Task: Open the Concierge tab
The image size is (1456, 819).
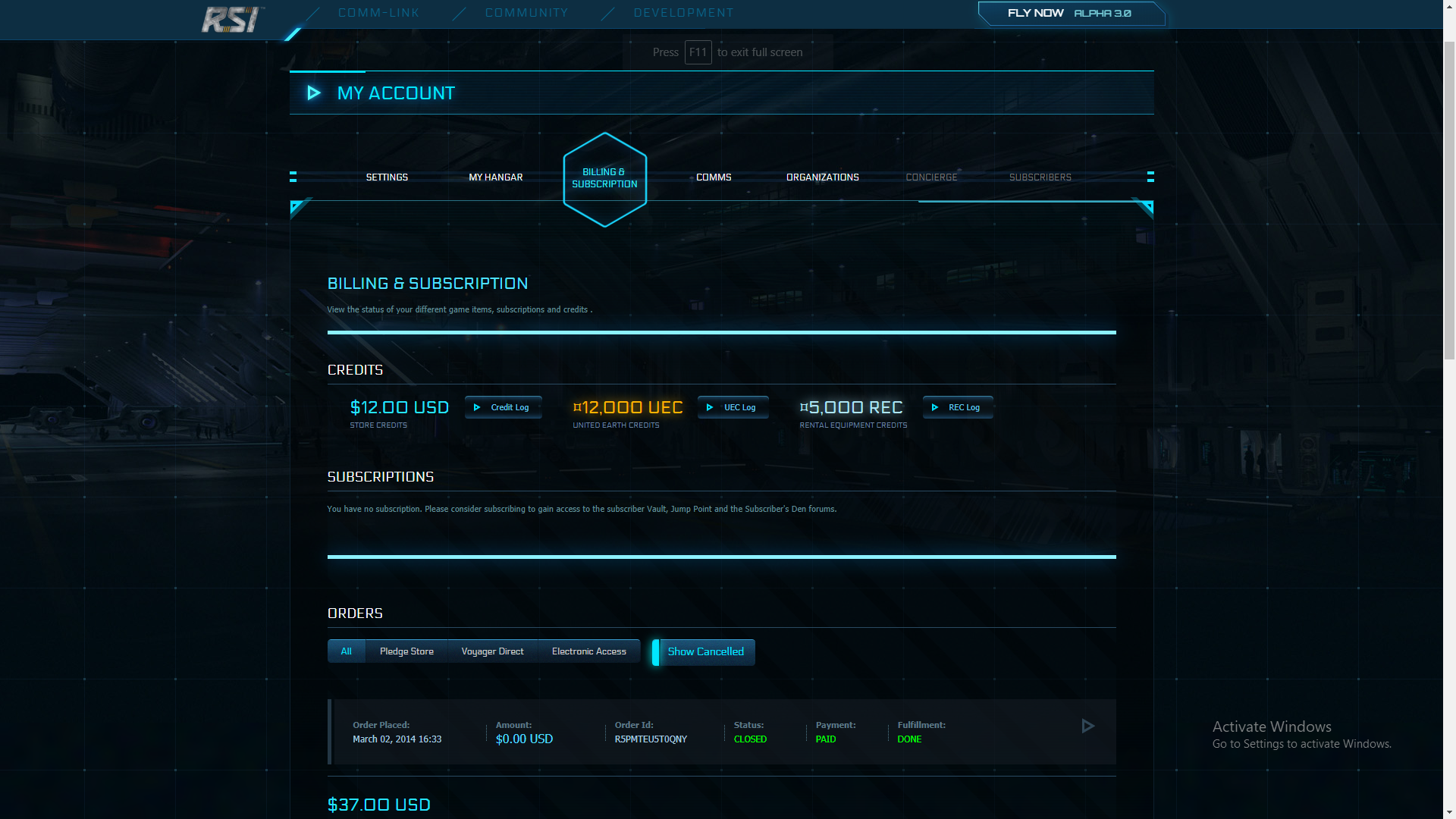Action: tap(931, 177)
